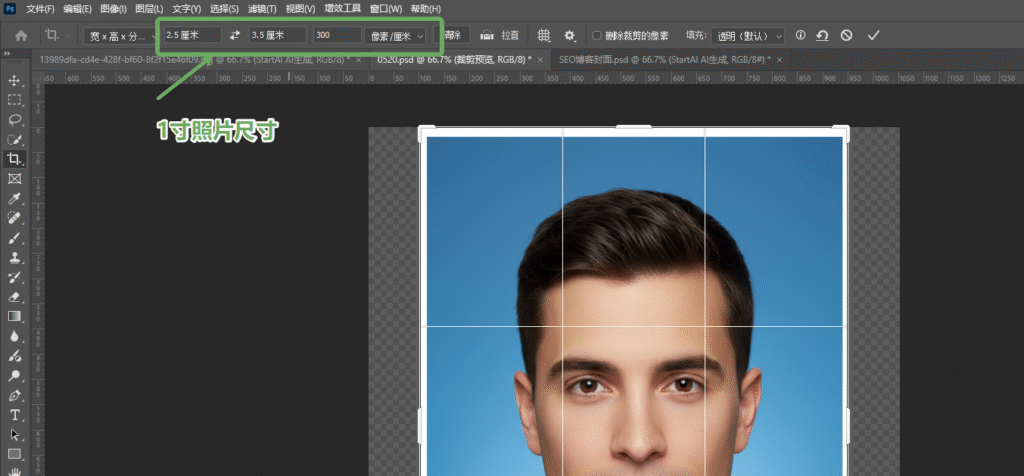The height and width of the screenshot is (476, 1024).
Task: Select the History Brush tool
Action: tap(14, 277)
